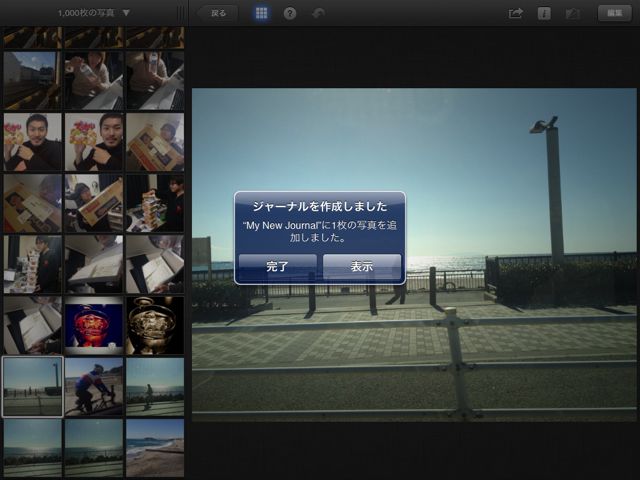Tap the 戻る back button
Screen dimensions: 640x480
(x=218, y=13)
